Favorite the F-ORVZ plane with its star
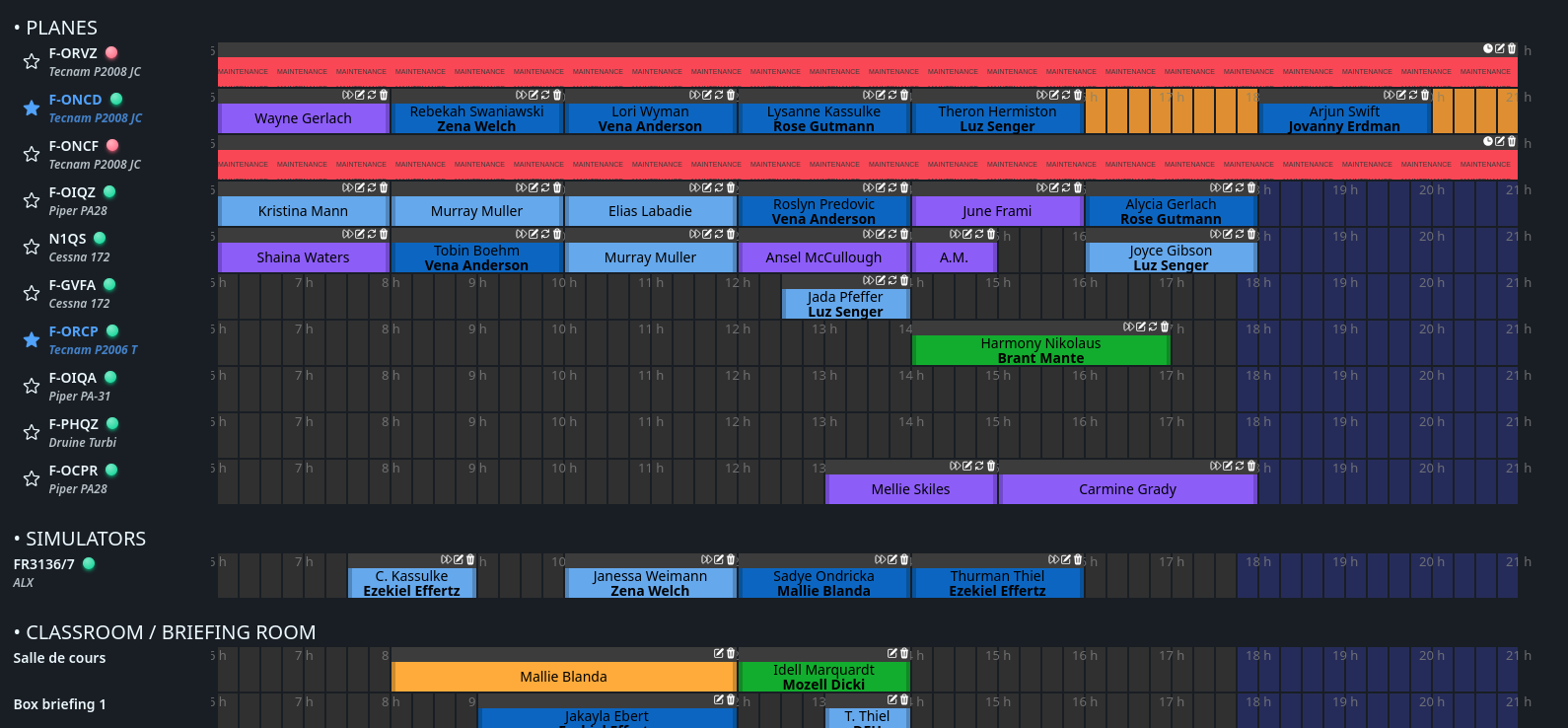Screen dimensions: 1568x728 [x=32, y=62]
